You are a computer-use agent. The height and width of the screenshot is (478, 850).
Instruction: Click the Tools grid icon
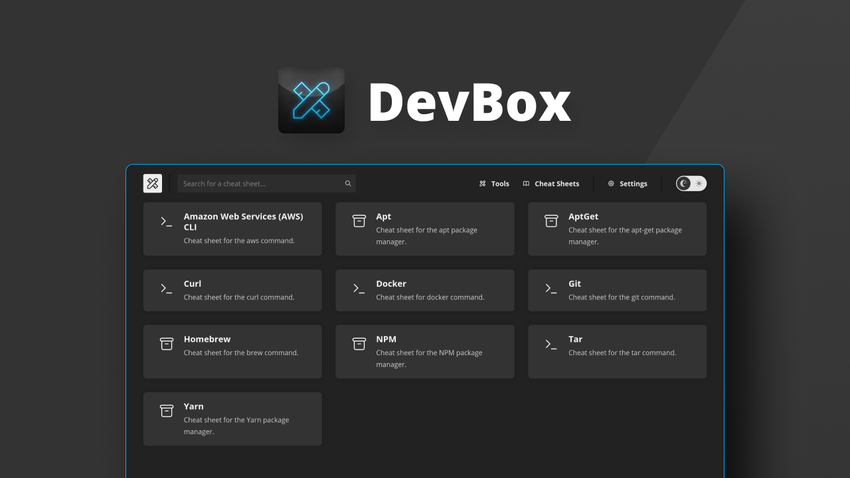click(x=482, y=184)
